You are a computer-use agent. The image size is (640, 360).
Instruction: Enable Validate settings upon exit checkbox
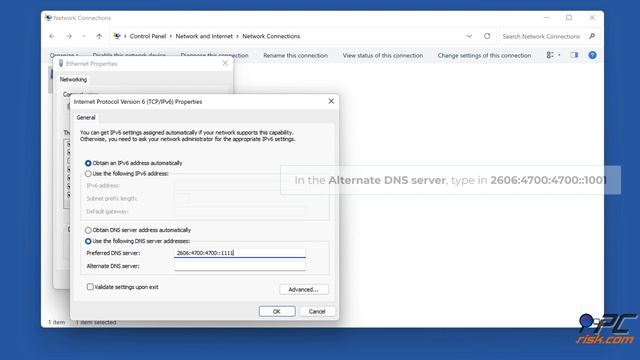click(90, 287)
